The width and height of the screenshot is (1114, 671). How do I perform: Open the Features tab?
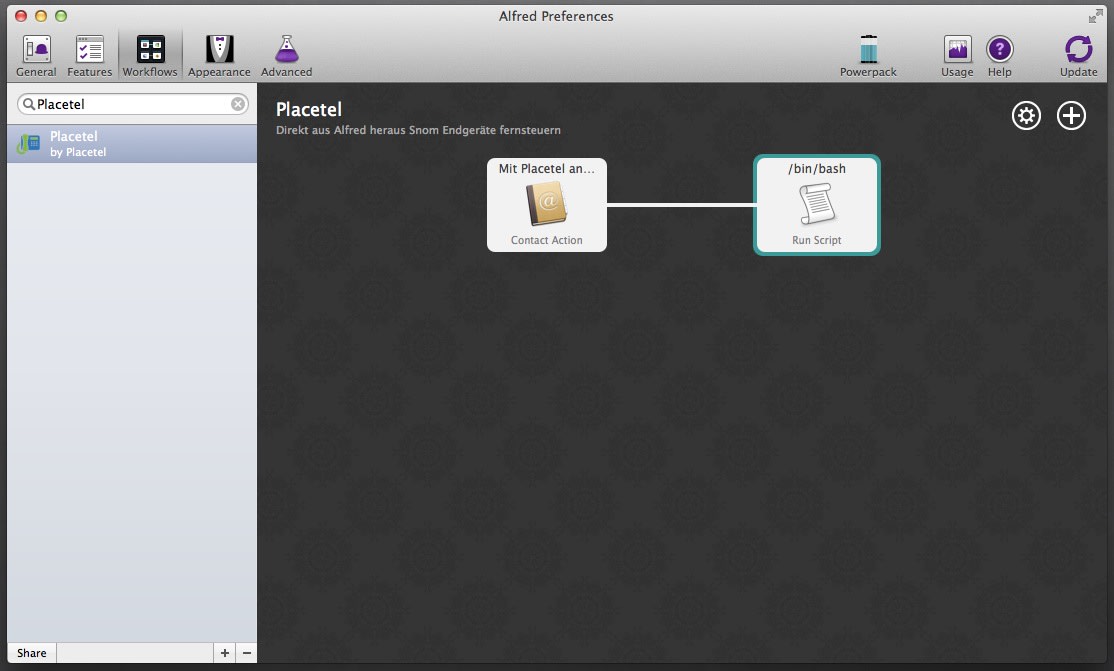pyautogui.click(x=90, y=55)
